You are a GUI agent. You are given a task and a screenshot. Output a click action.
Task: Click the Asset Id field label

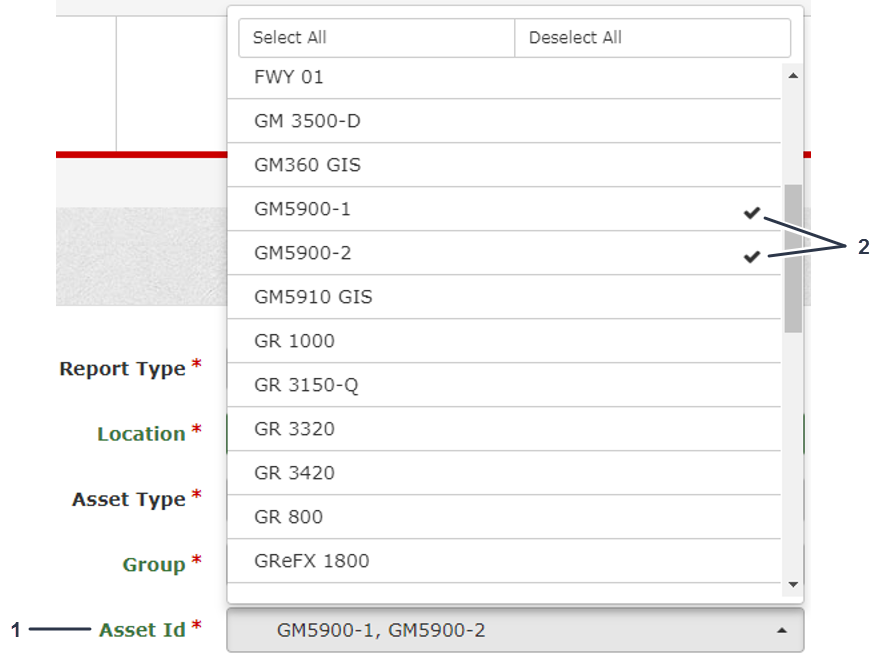[x=142, y=630]
